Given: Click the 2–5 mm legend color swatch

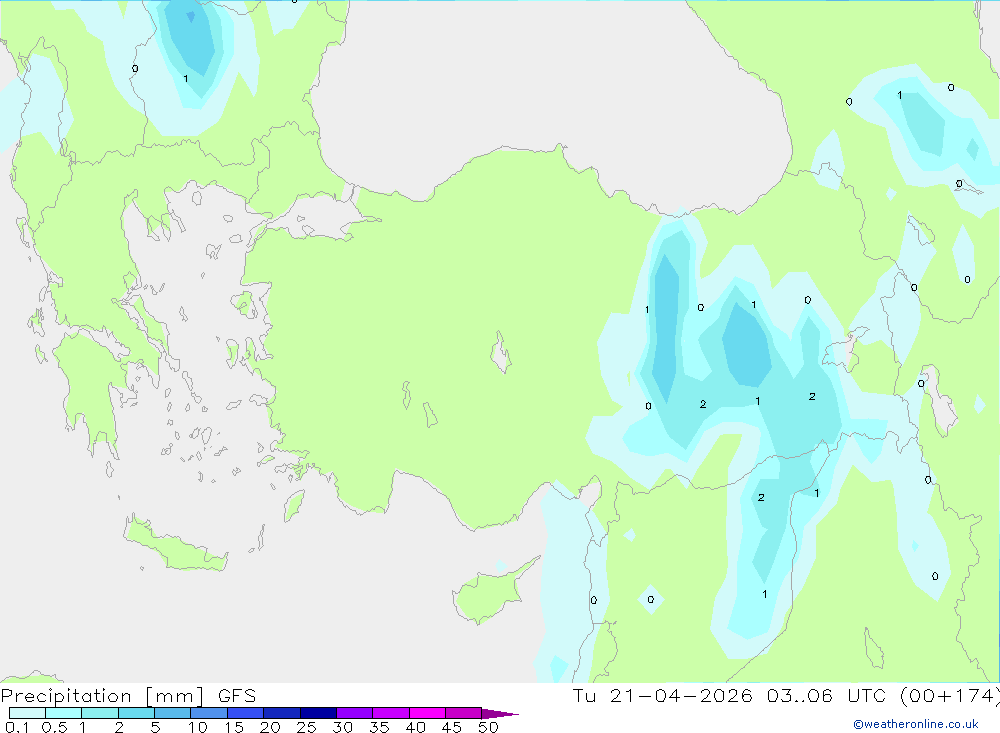Looking at the screenshot, I should coord(136,713).
